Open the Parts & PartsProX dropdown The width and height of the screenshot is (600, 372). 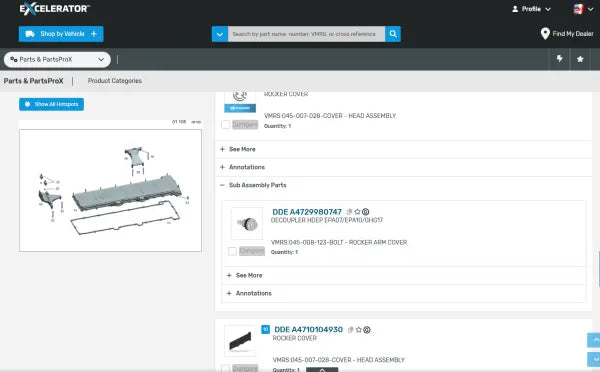pos(57,59)
